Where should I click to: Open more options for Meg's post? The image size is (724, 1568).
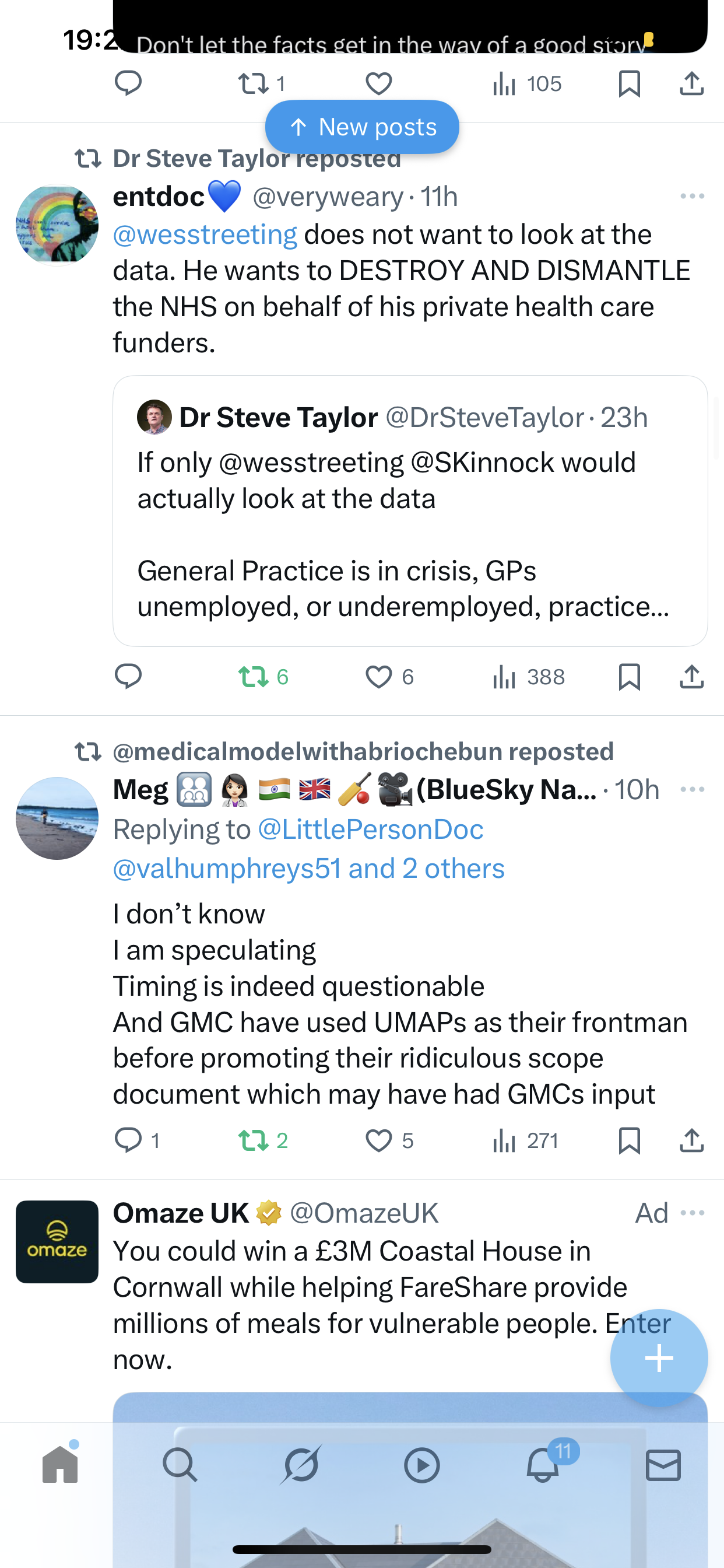click(x=692, y=789)
